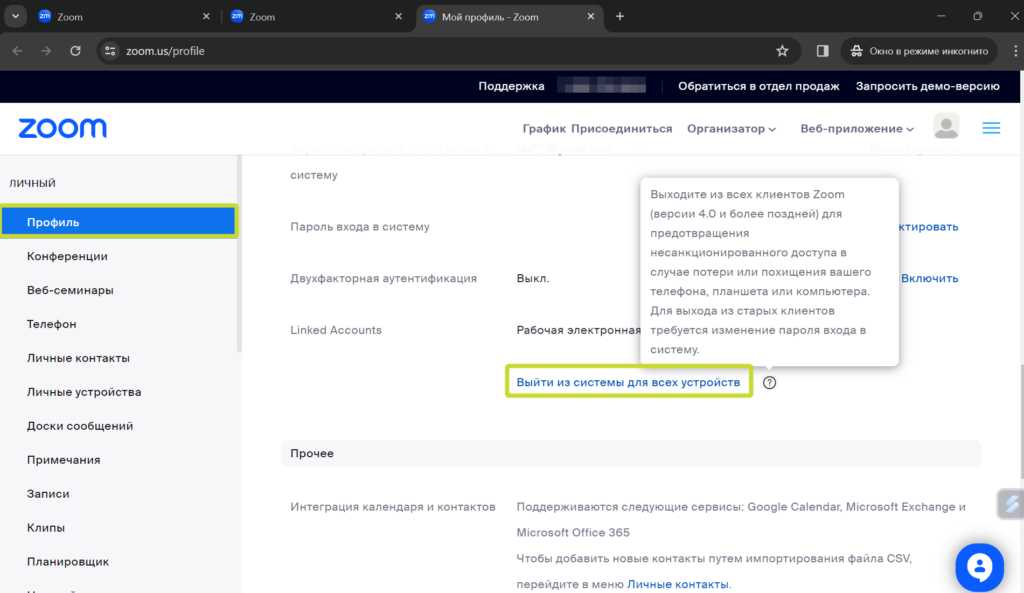Click the Прочее section header

coord(631,453)
